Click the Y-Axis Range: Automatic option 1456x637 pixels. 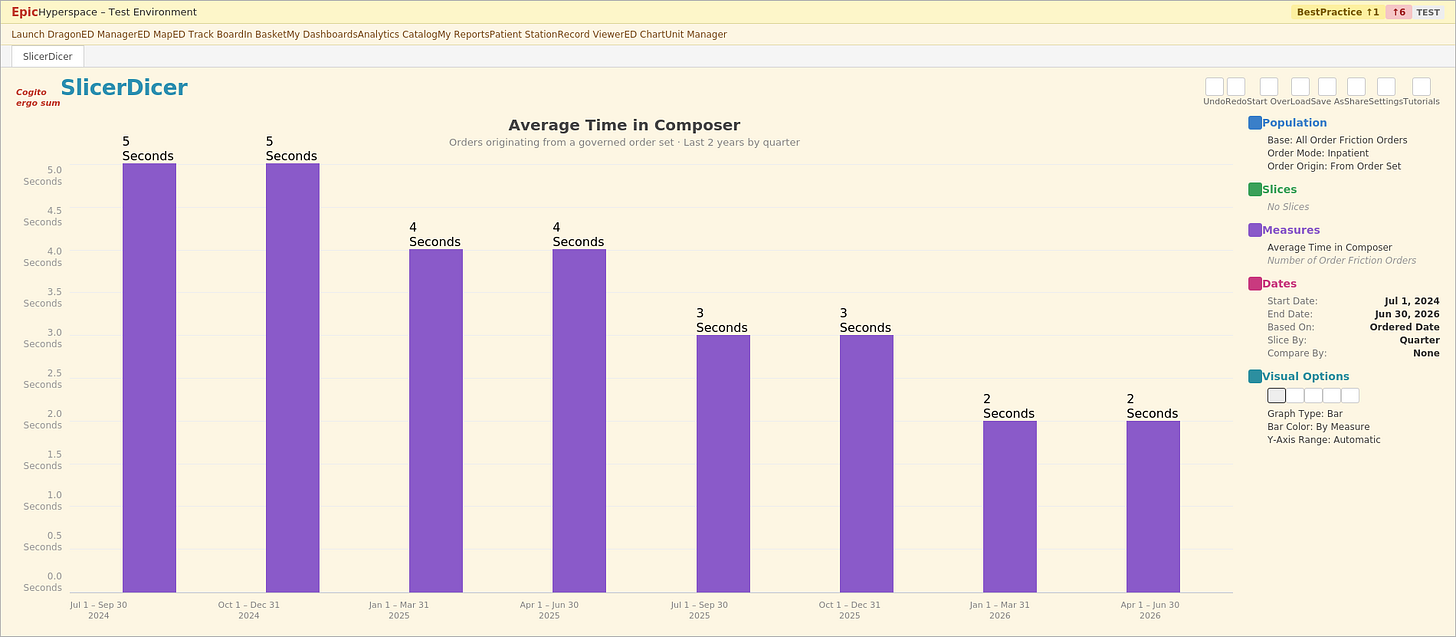click(1324, 440)
